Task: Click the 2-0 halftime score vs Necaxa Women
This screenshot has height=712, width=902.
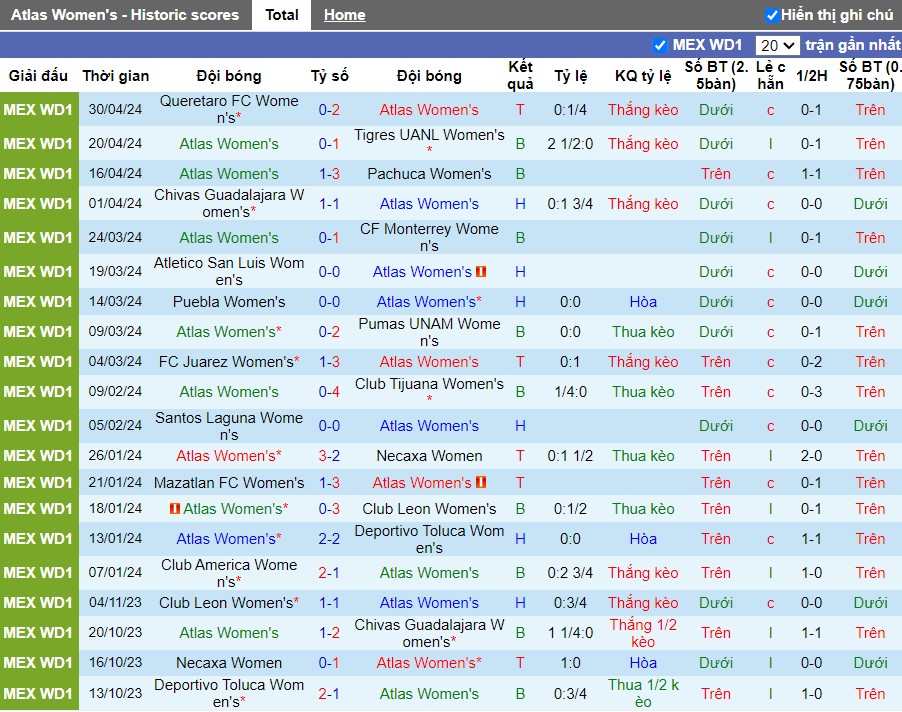Action: point(811,456)
